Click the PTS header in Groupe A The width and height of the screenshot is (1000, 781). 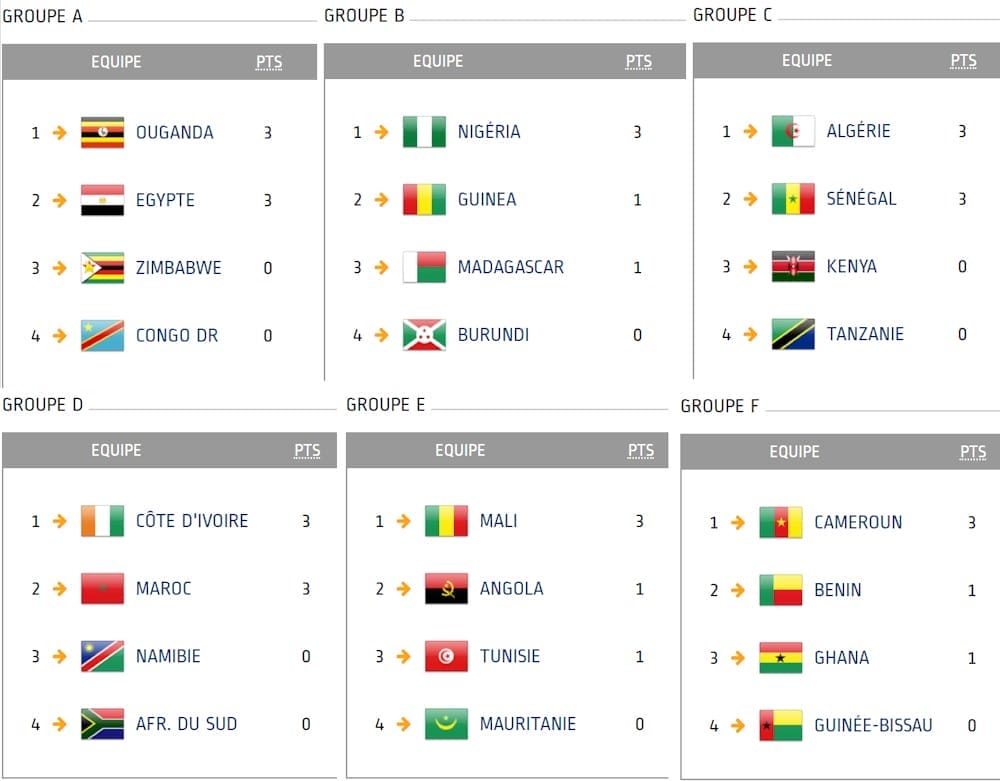[269, 62]
